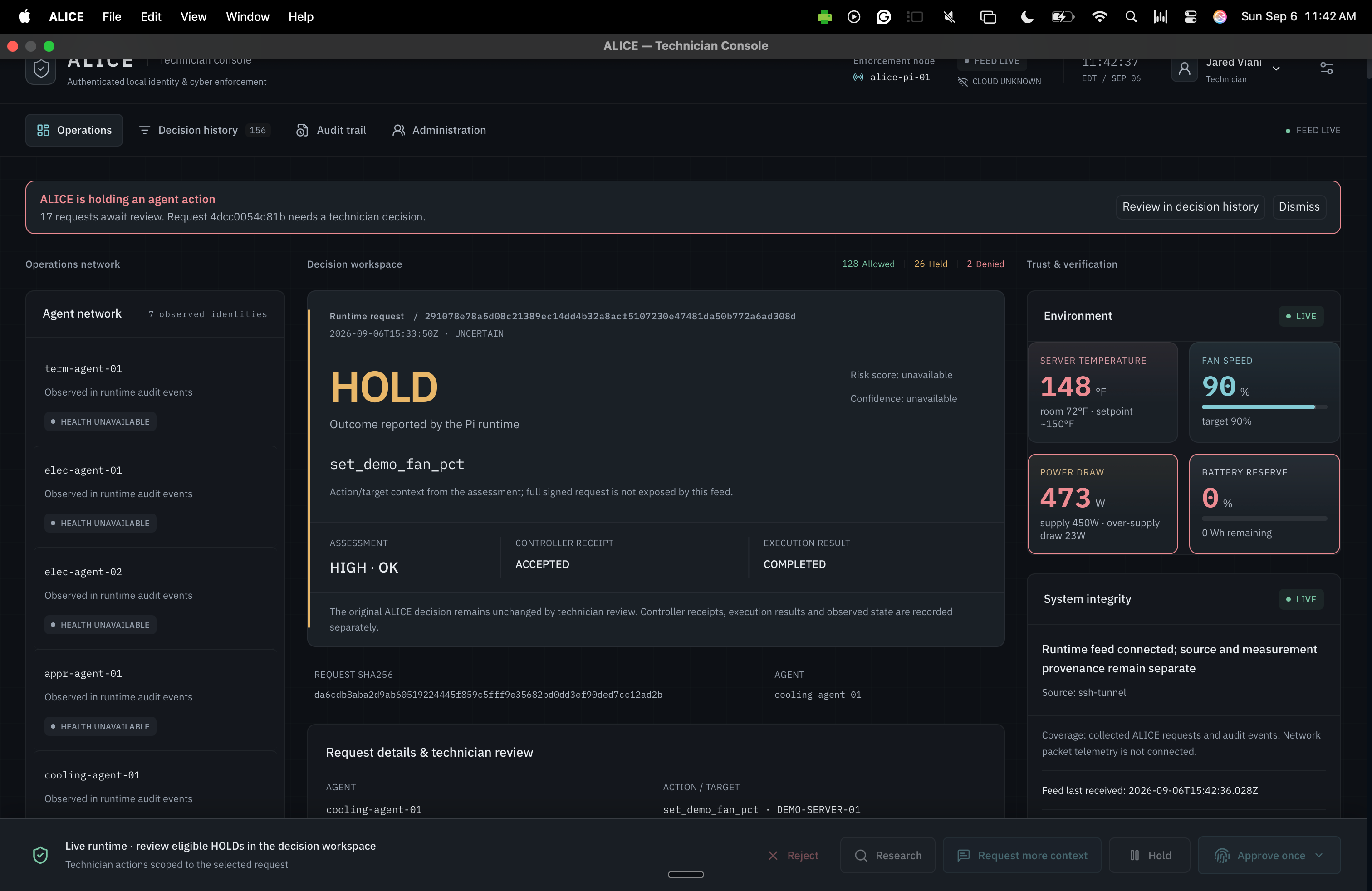Image resolution: width=1372 pixels, height=891 pixels.
Task: Click the "ACCEPTED" controller receipt value
Action: click(x=542, y=564)
